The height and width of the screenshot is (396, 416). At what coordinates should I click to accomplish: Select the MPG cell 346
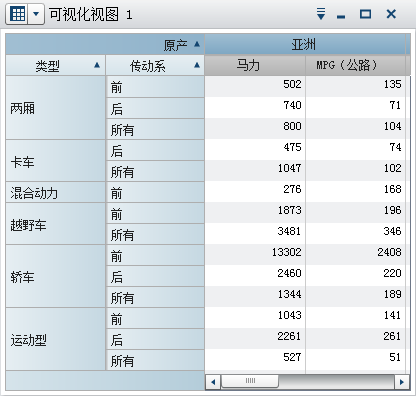355,233
